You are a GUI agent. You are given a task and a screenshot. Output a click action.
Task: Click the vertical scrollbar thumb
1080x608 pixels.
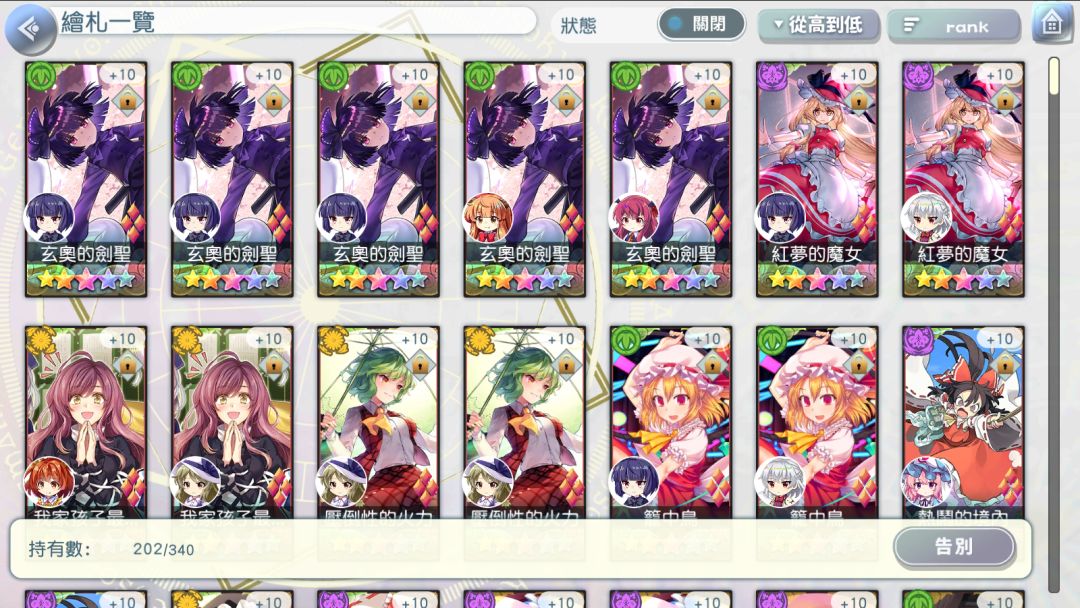point(1054,77)
